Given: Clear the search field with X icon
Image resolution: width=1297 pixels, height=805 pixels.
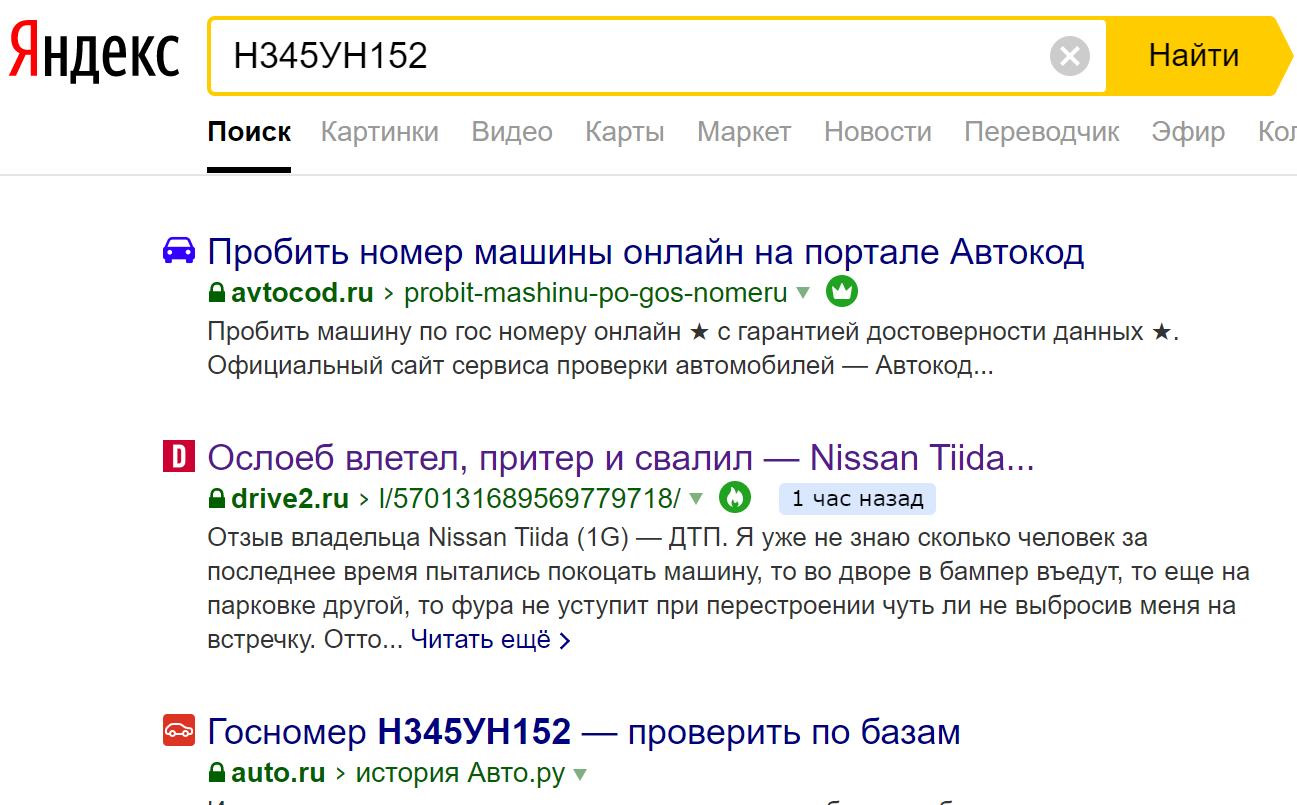Looking at the screenshot, I should point(1069,56).
